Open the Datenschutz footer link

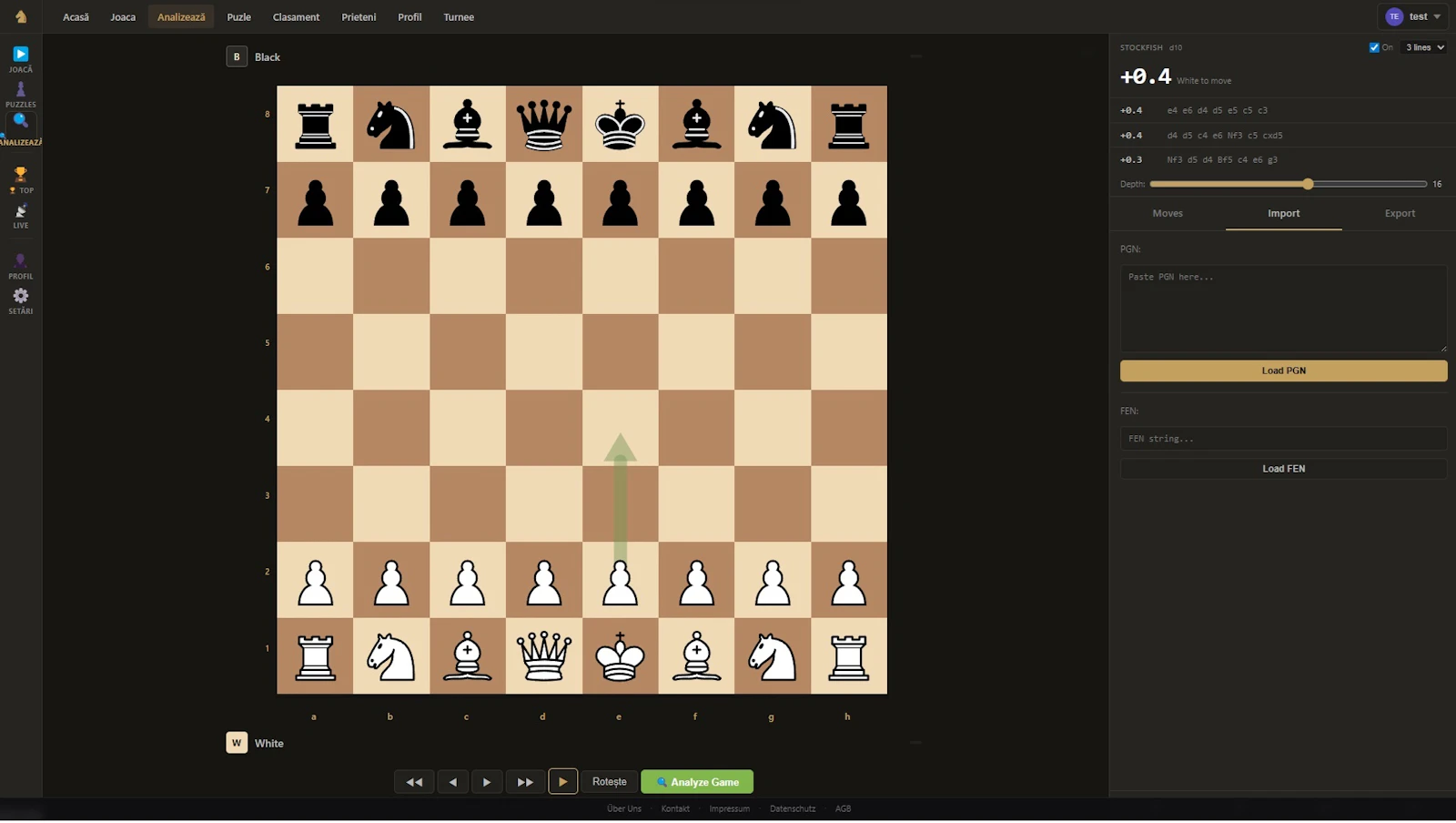pyautogui.click(x=793, y=809)
